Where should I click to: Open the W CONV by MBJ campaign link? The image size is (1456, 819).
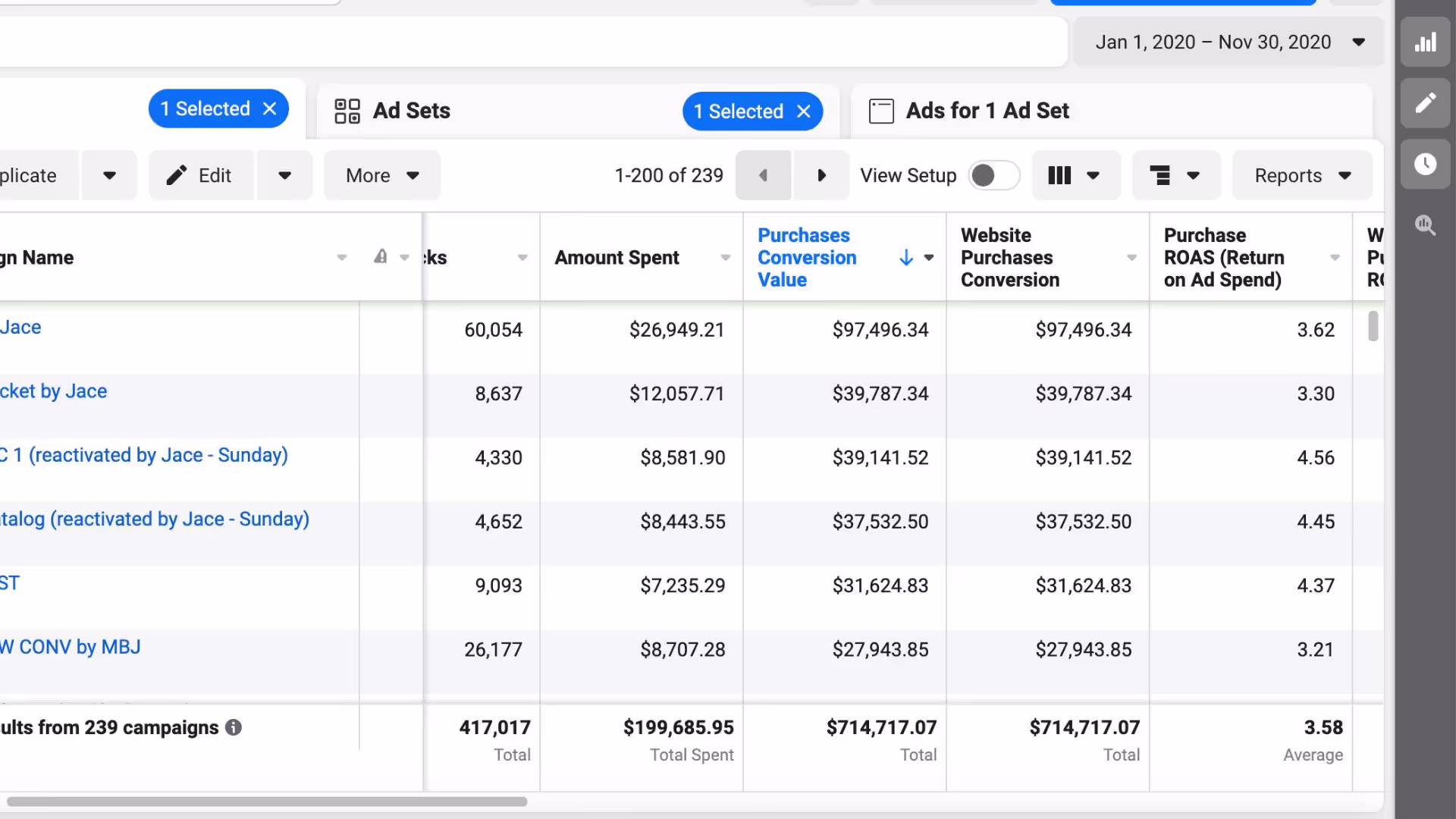point(71,647)
